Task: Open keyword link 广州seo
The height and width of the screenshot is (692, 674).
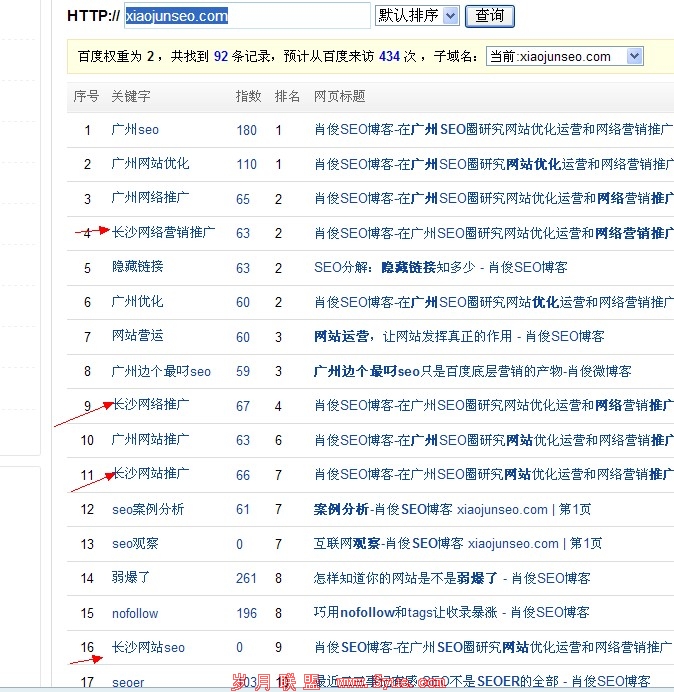Action: [135, 130]
